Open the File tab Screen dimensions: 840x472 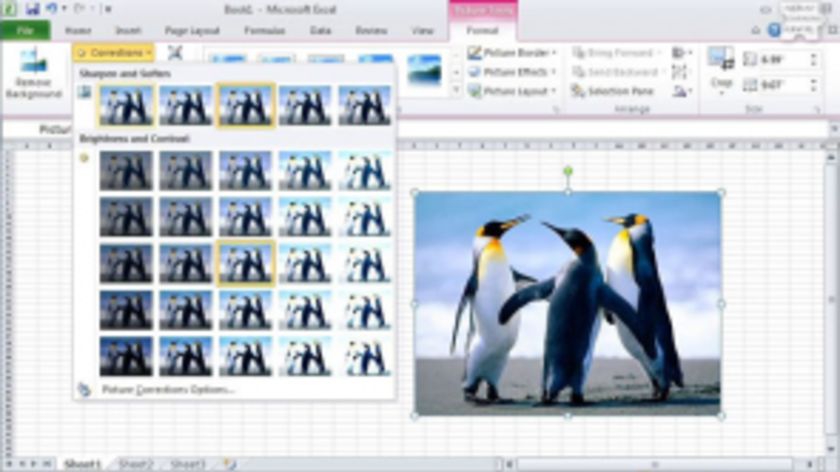coord(25,31)
